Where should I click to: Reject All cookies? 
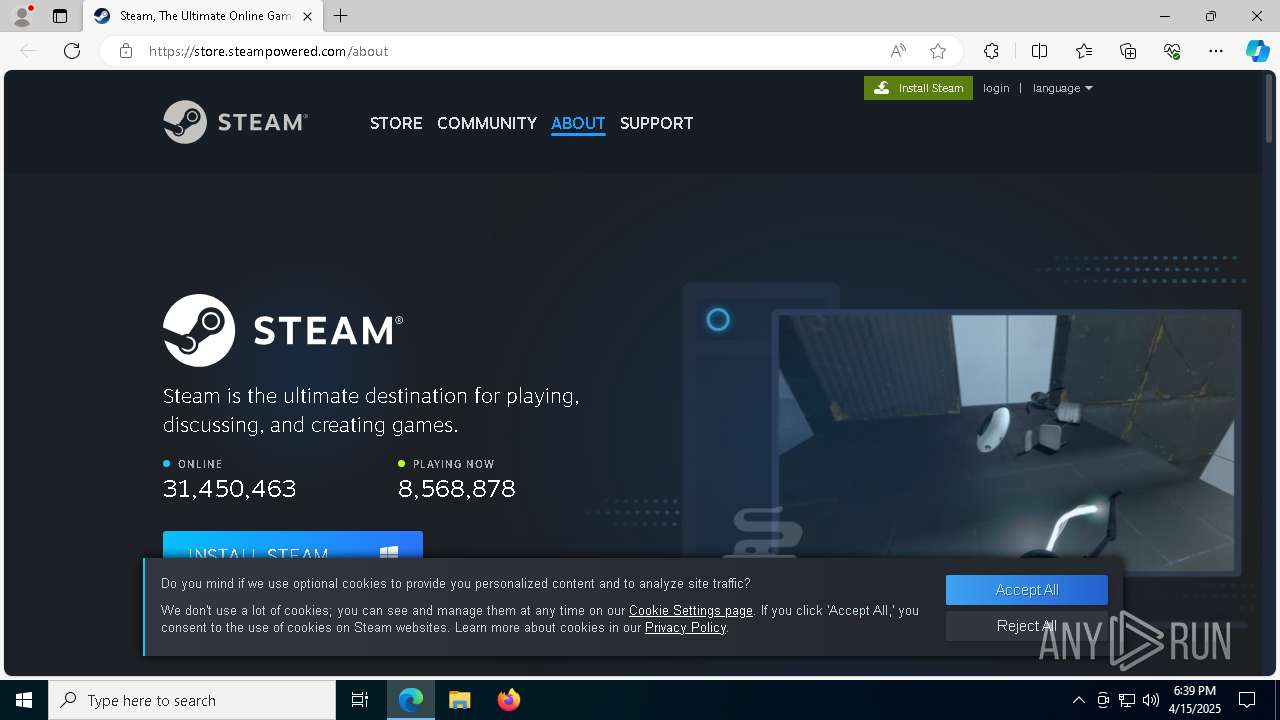click(1027, 626)
